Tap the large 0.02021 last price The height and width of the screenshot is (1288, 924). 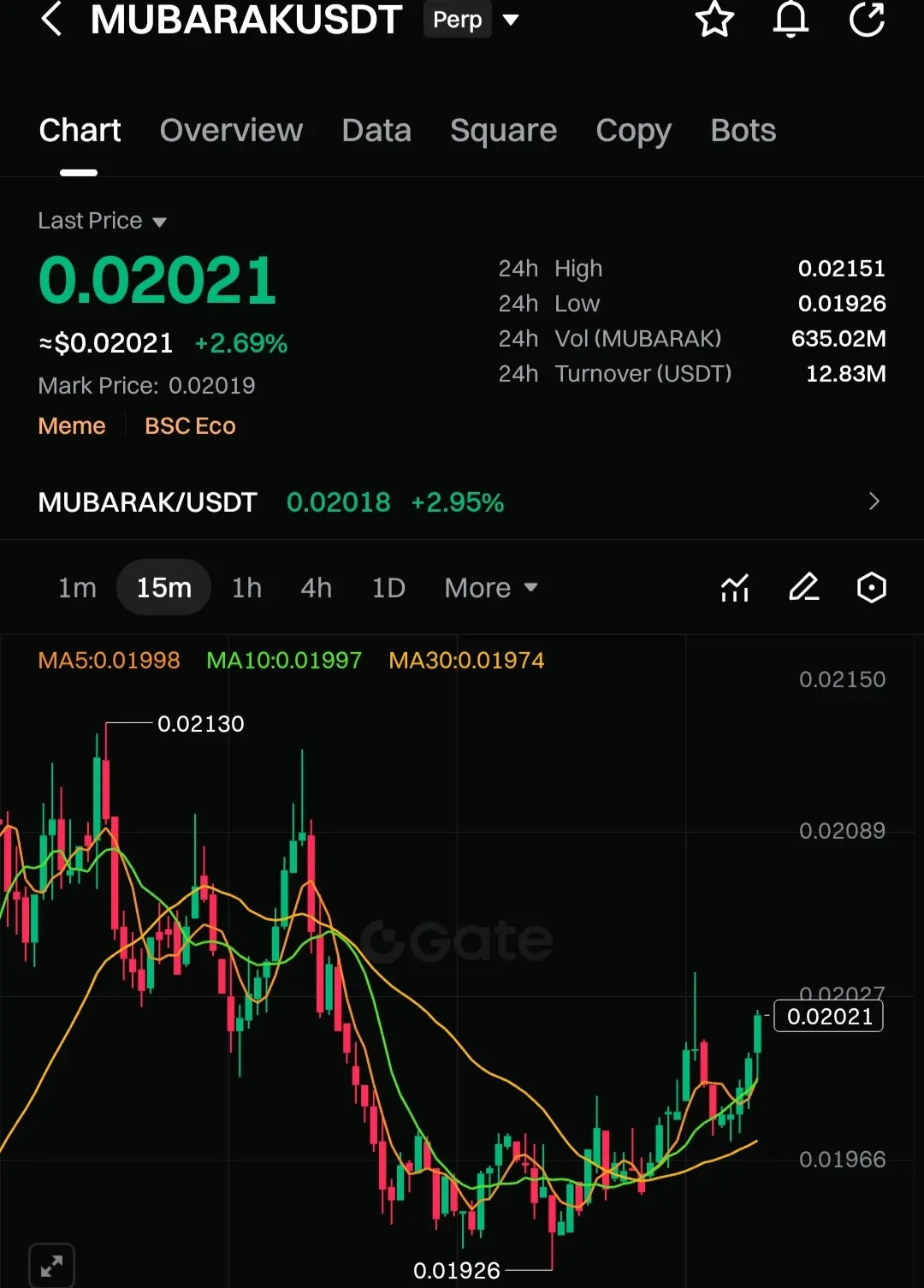point(157,281)
